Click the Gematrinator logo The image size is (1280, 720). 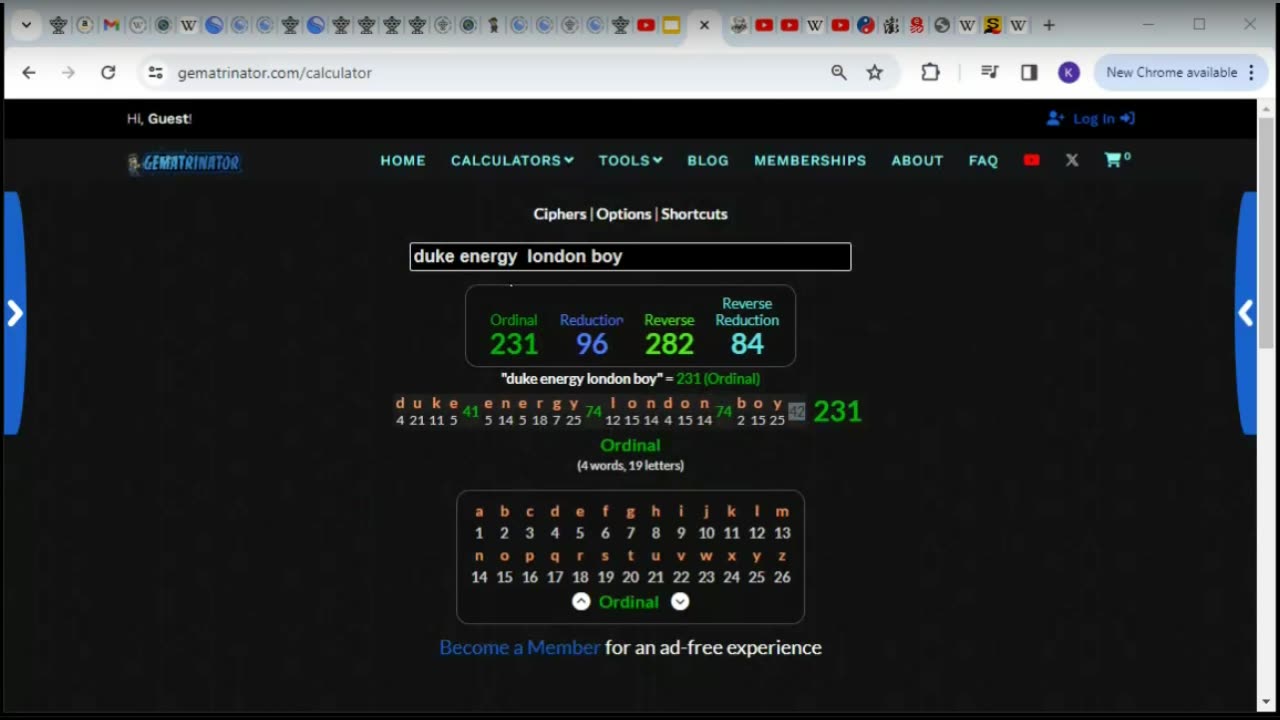click(184, 162)
